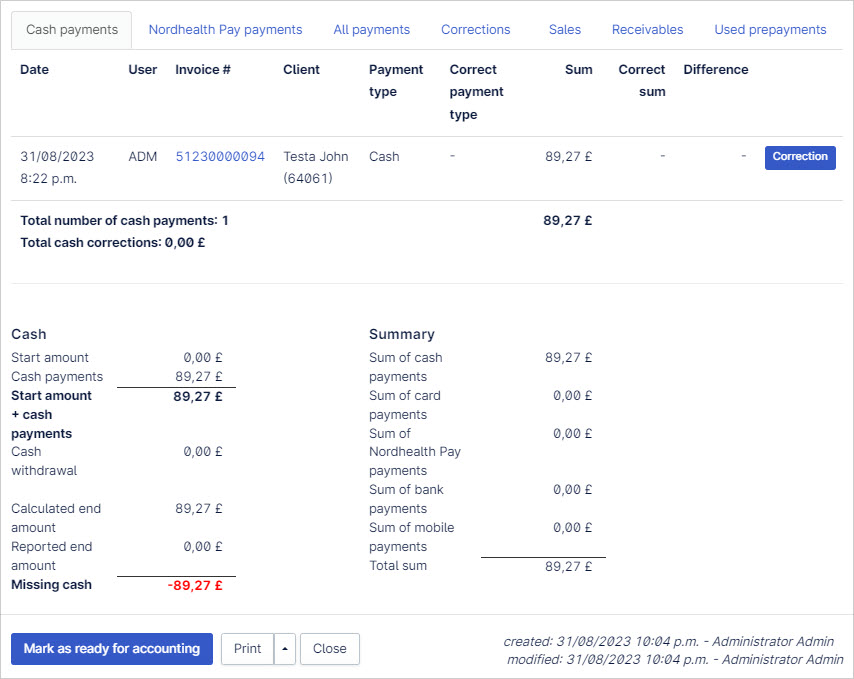Click the ADM user cell

143,157
